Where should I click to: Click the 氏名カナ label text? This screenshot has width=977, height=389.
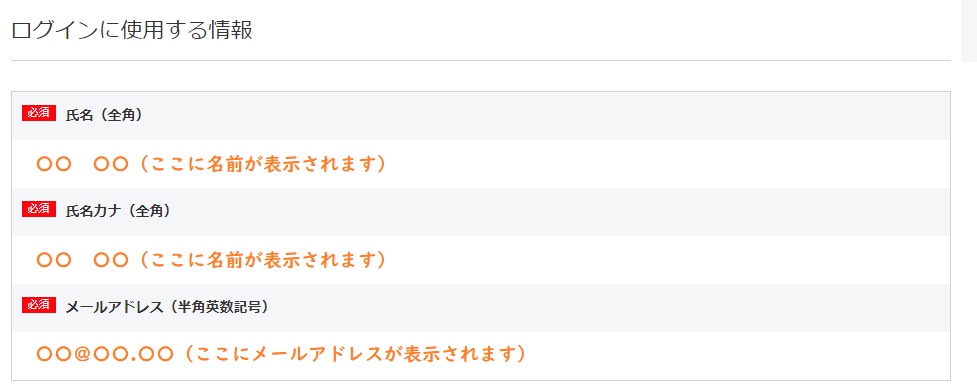[92, 211]
